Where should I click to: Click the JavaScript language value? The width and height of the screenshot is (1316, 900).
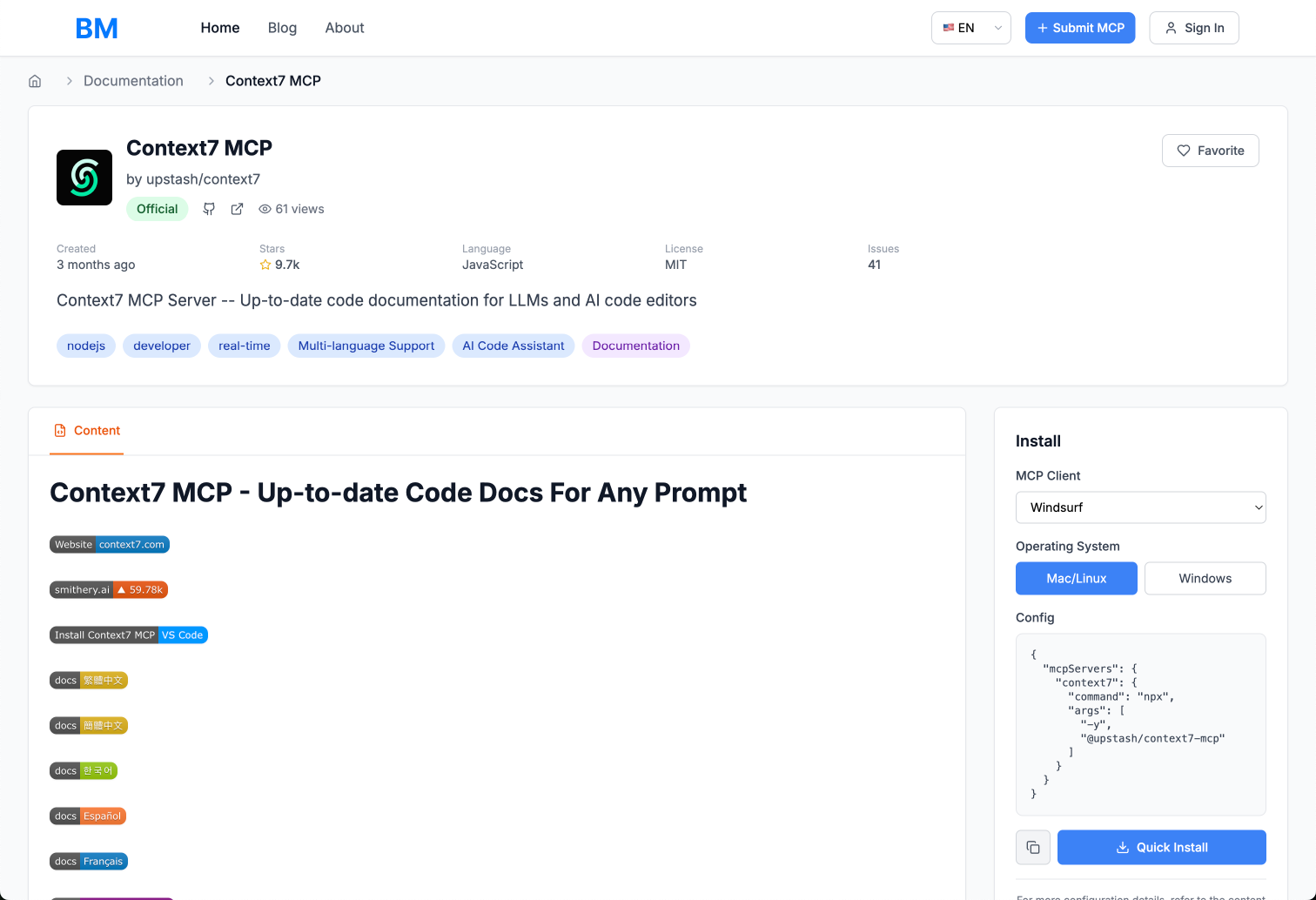[493, 265]
